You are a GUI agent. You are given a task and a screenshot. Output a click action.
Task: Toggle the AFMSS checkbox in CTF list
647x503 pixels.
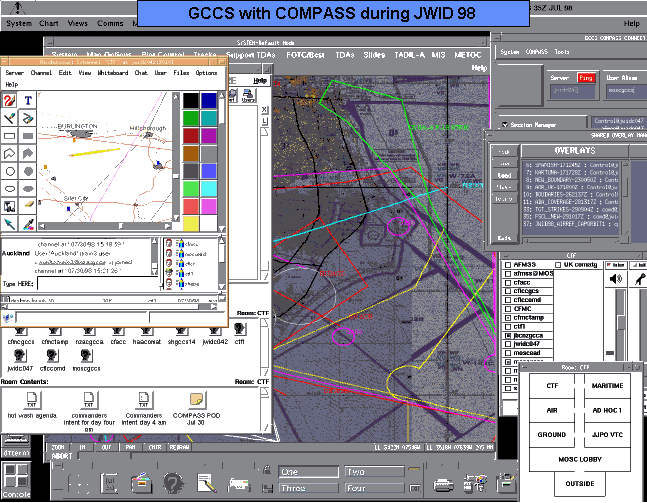click(x=508, y=264)
